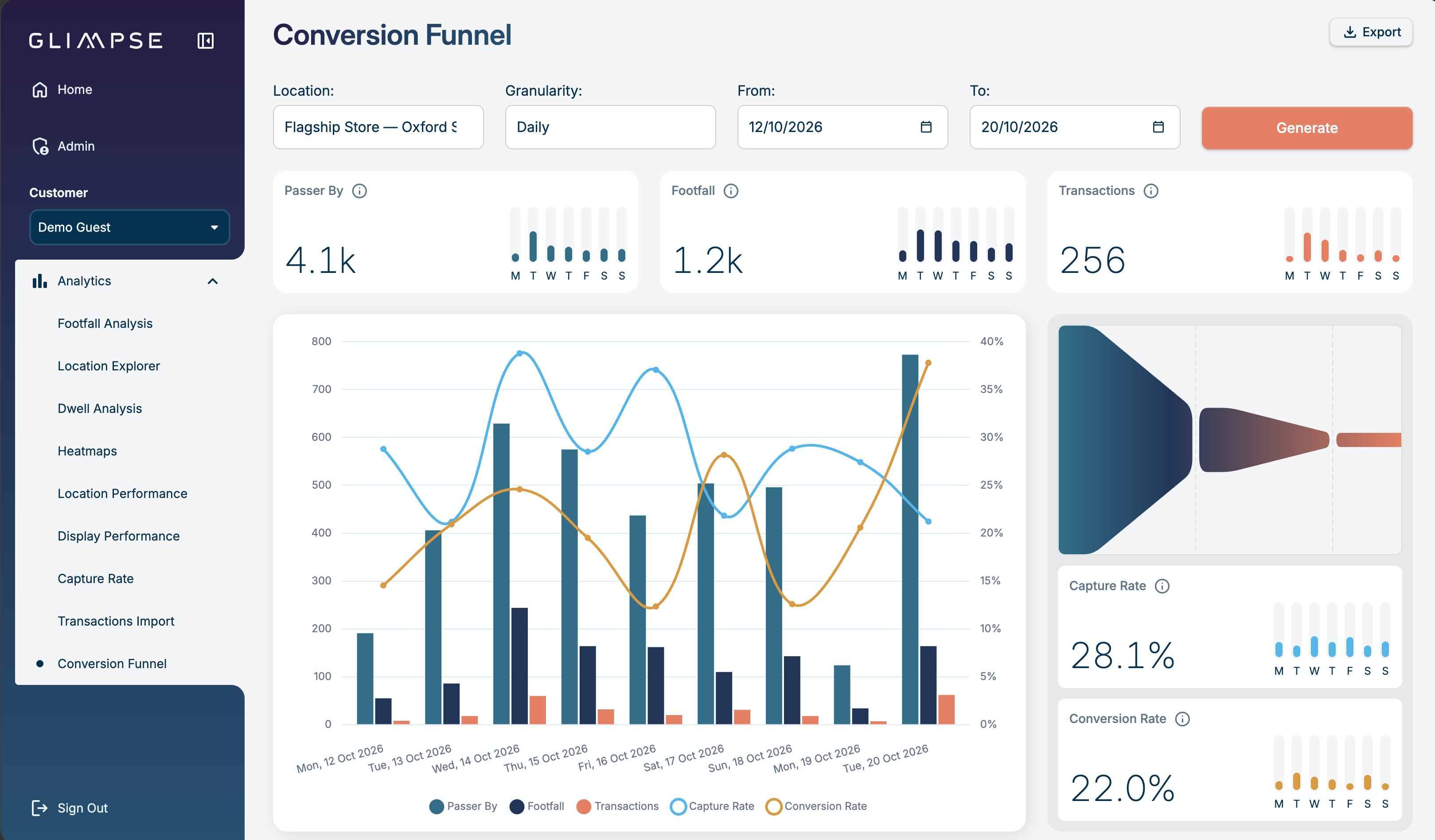The image size is (1435, 840).
Task: Open the Transactions info icon
Action: 1151,191
